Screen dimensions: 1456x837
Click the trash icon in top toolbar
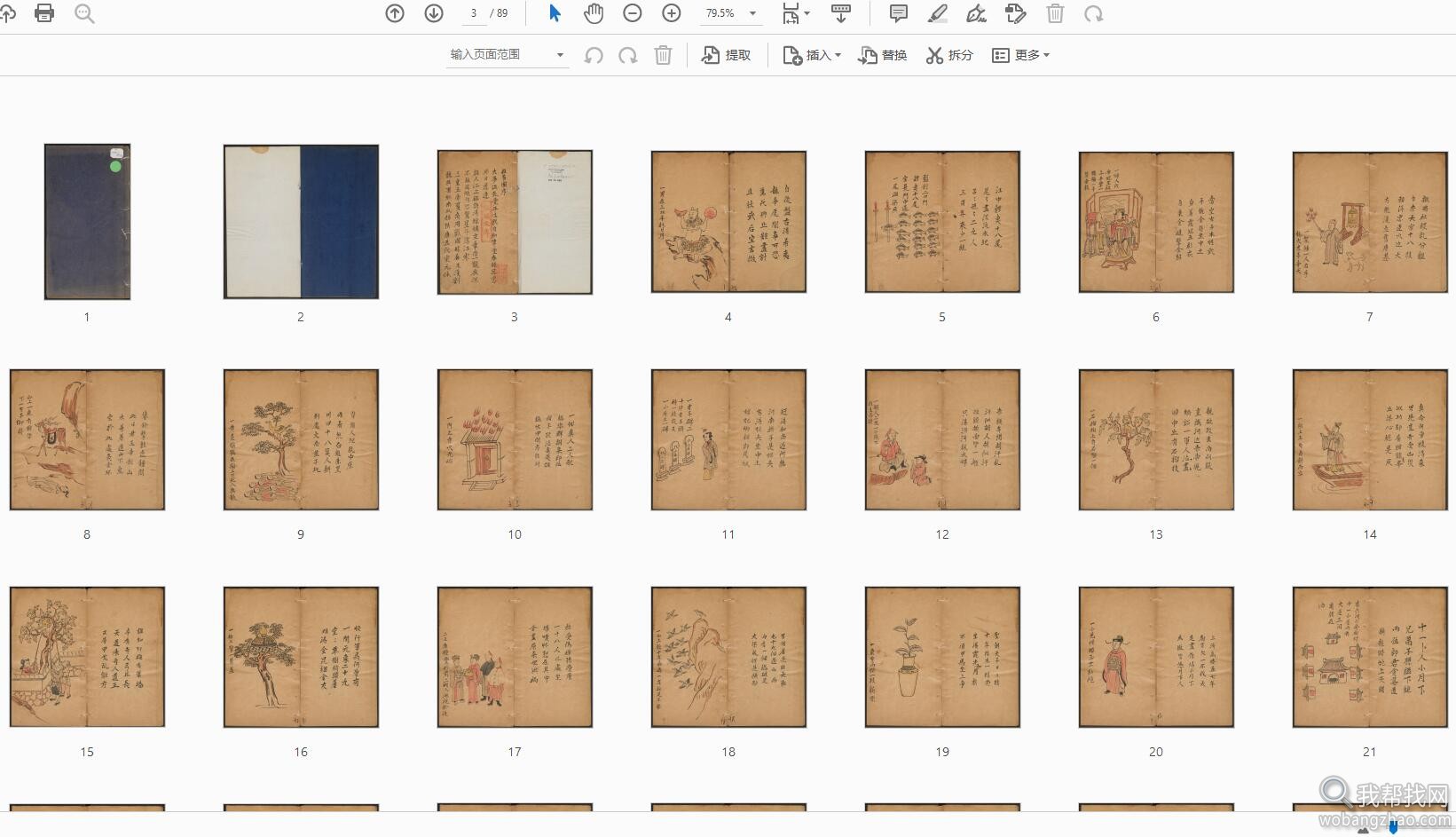(1055, 13)
